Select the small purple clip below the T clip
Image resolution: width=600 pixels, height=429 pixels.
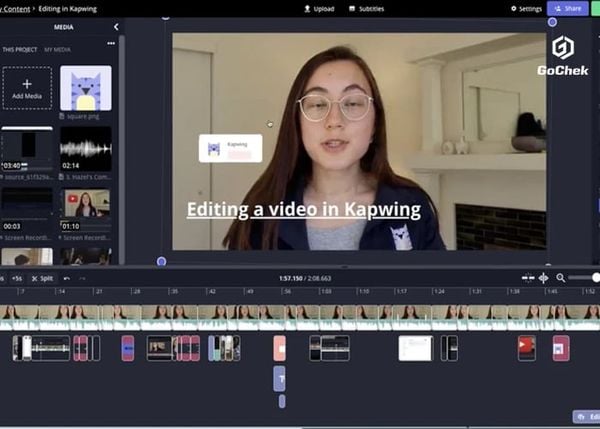[x=282, y=401]
